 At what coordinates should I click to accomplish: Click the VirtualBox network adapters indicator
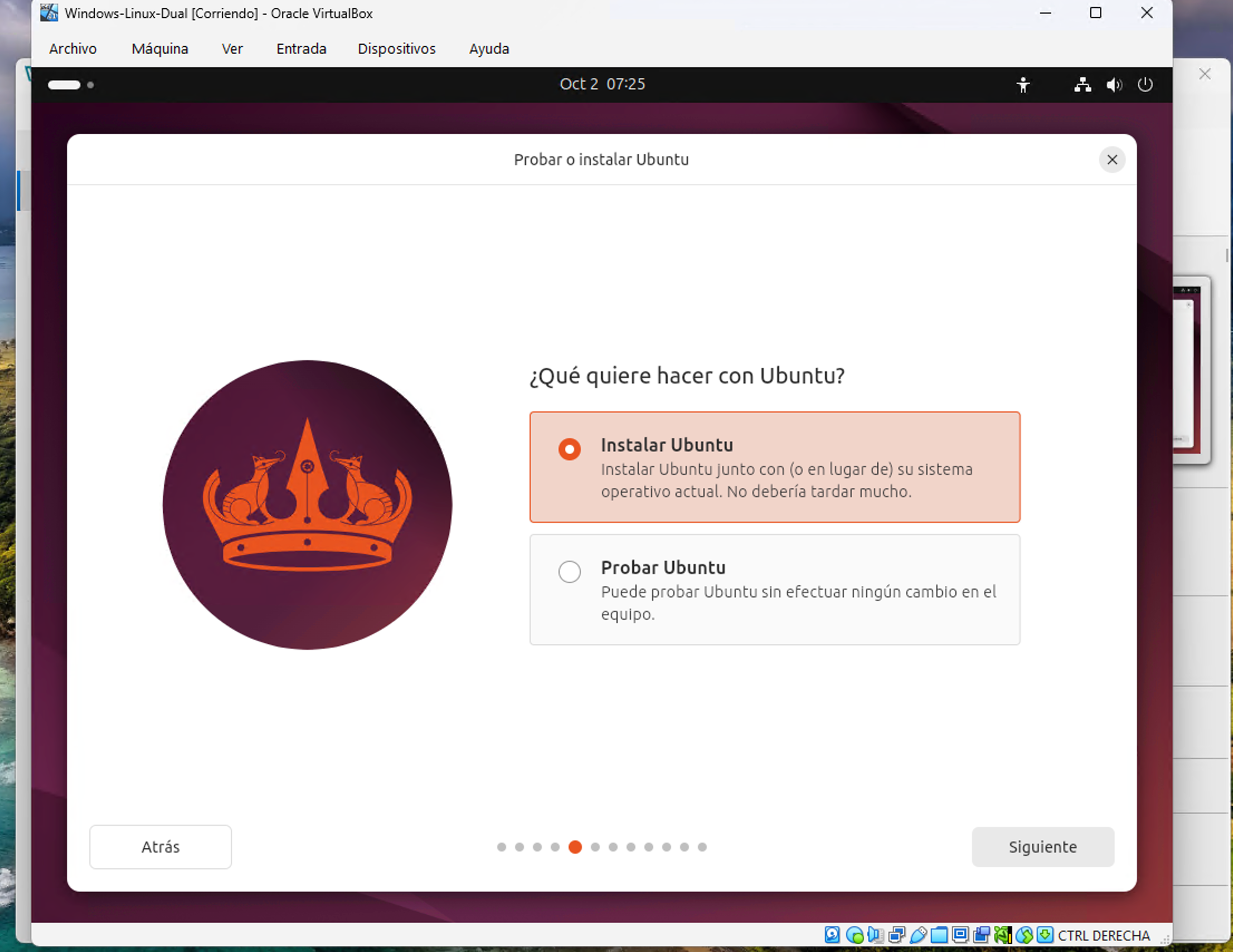896,935
